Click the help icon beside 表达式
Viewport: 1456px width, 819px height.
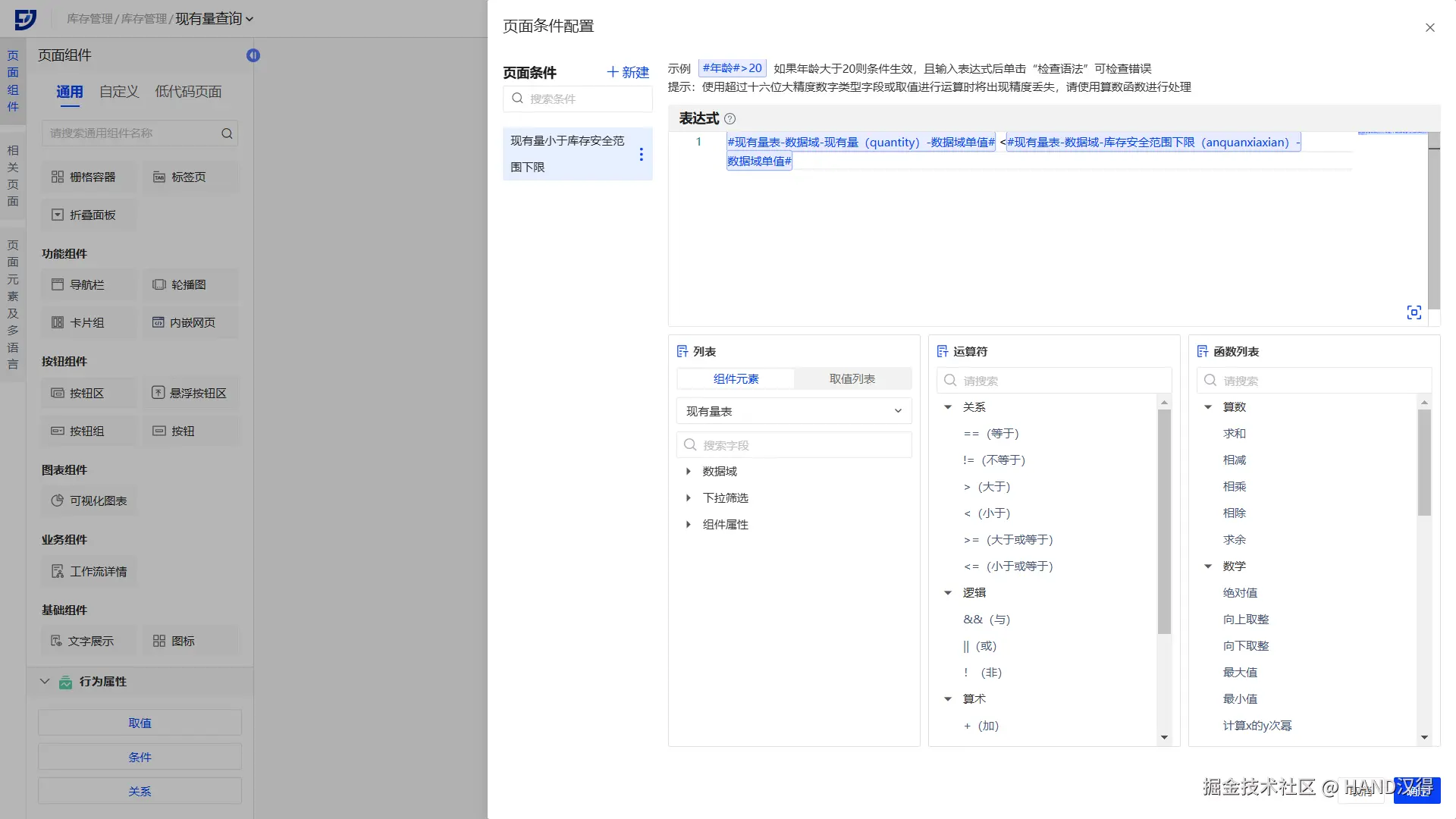(x=730, y=119)
